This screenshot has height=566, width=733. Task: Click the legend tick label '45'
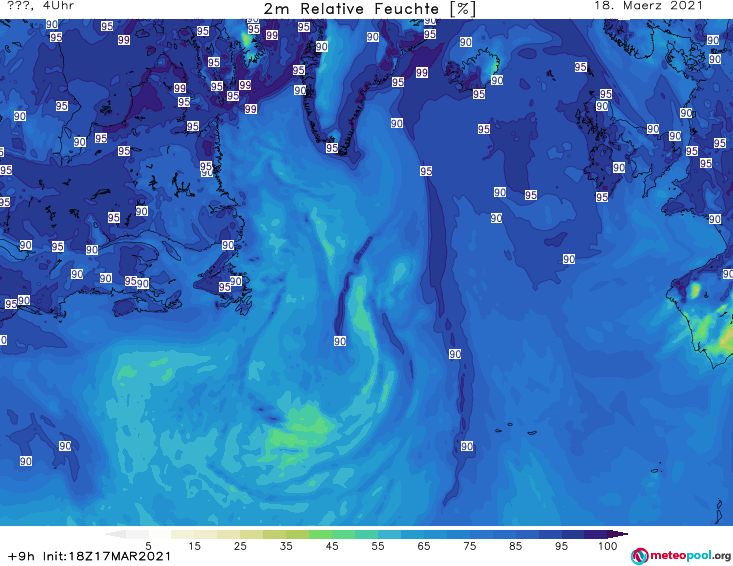point(332,546)
